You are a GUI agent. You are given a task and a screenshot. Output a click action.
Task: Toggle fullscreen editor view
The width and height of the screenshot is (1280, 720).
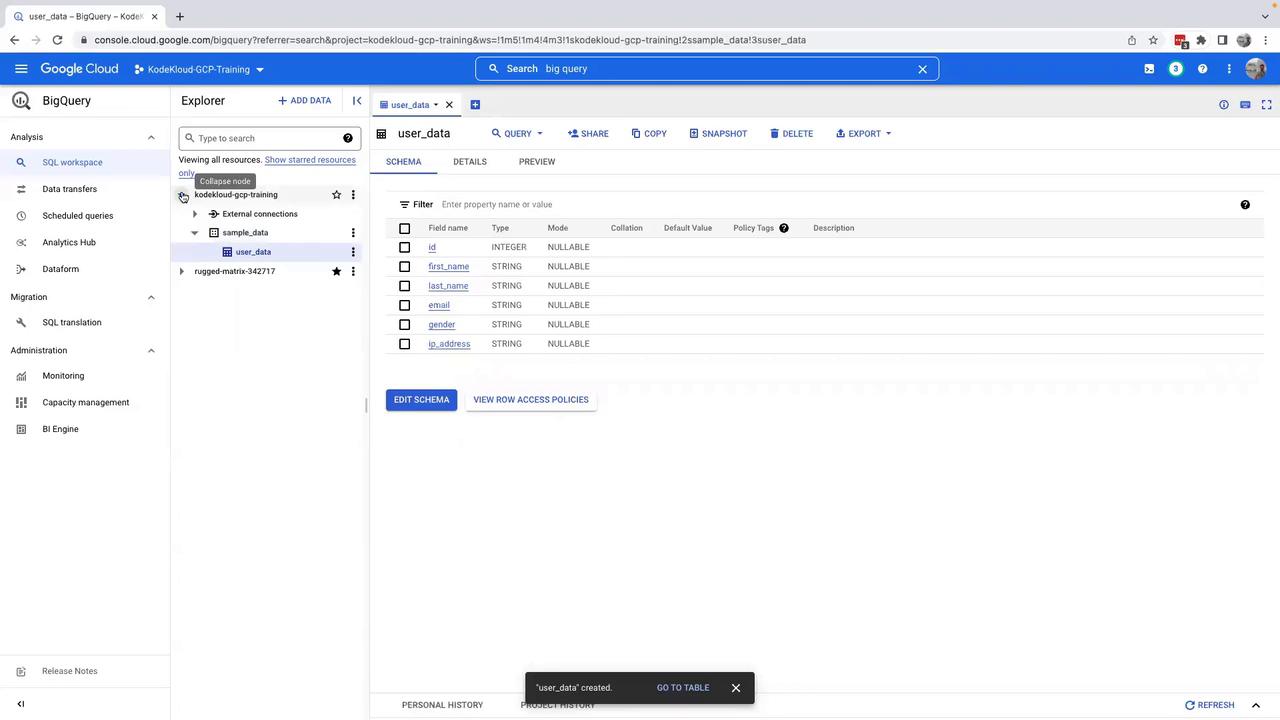pos(1267,105)
